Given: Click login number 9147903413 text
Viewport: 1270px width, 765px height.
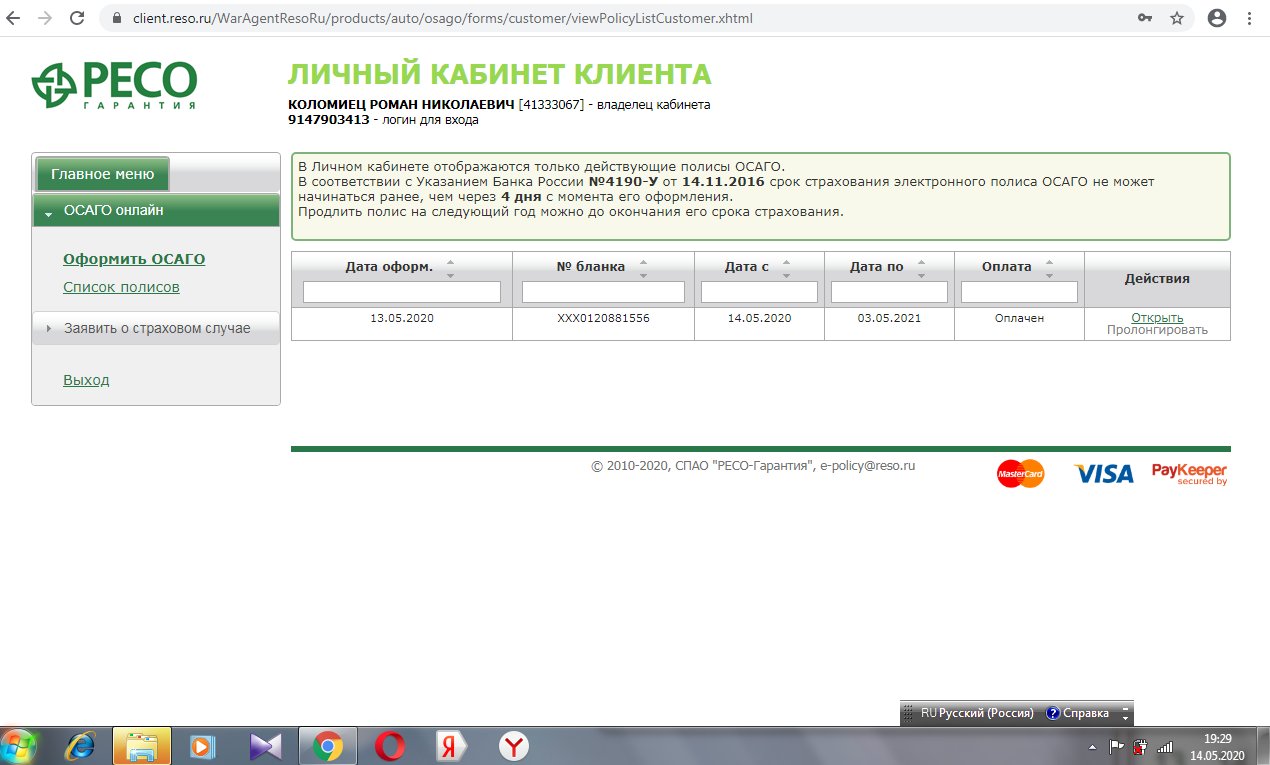Looking at the screenshot, I should click(329, 120).
